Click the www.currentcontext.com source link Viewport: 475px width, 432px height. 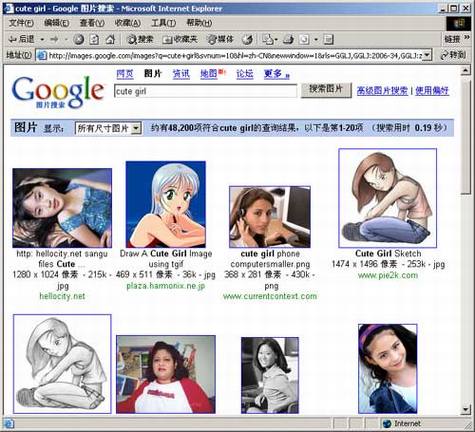click(x=270, y=296)
